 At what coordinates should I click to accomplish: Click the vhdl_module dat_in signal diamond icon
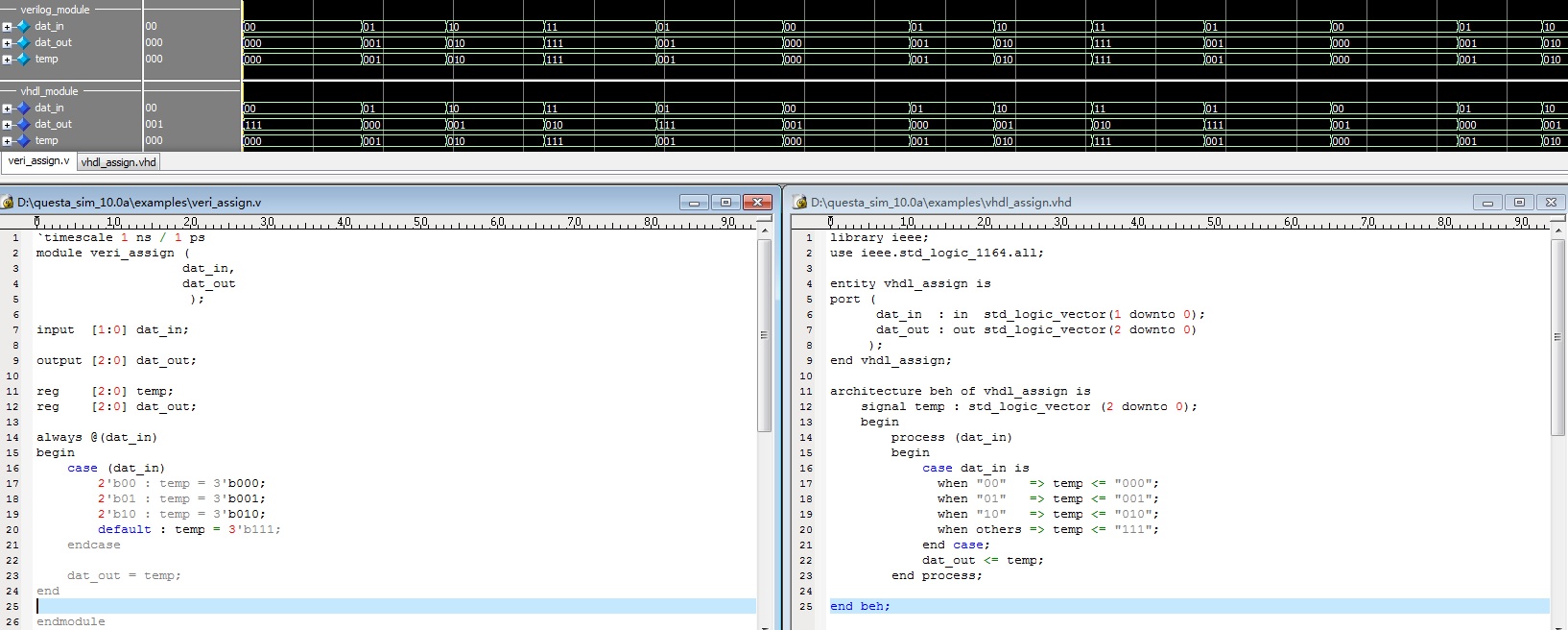click(x=23, y=109)
